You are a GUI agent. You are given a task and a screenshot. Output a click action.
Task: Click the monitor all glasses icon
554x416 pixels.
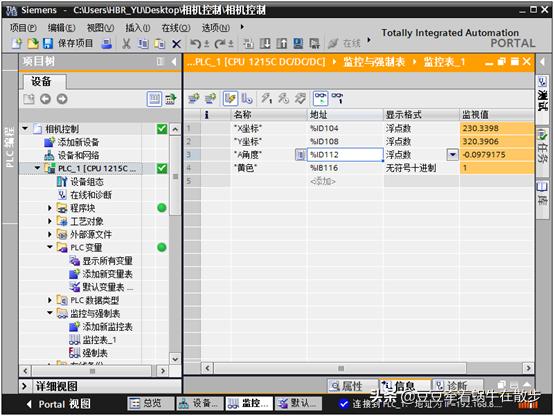(321, 98)
